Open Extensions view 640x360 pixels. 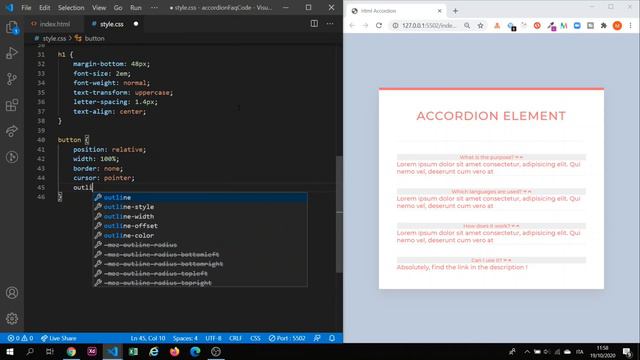tap(12, 105)
